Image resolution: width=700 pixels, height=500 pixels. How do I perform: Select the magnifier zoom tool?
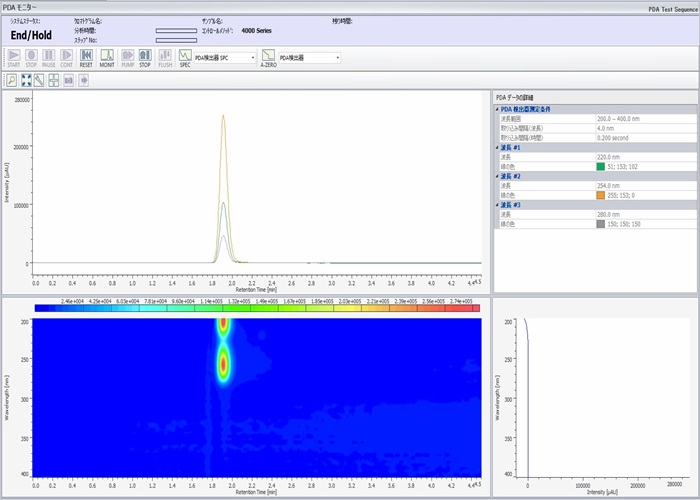click(11, 79)
